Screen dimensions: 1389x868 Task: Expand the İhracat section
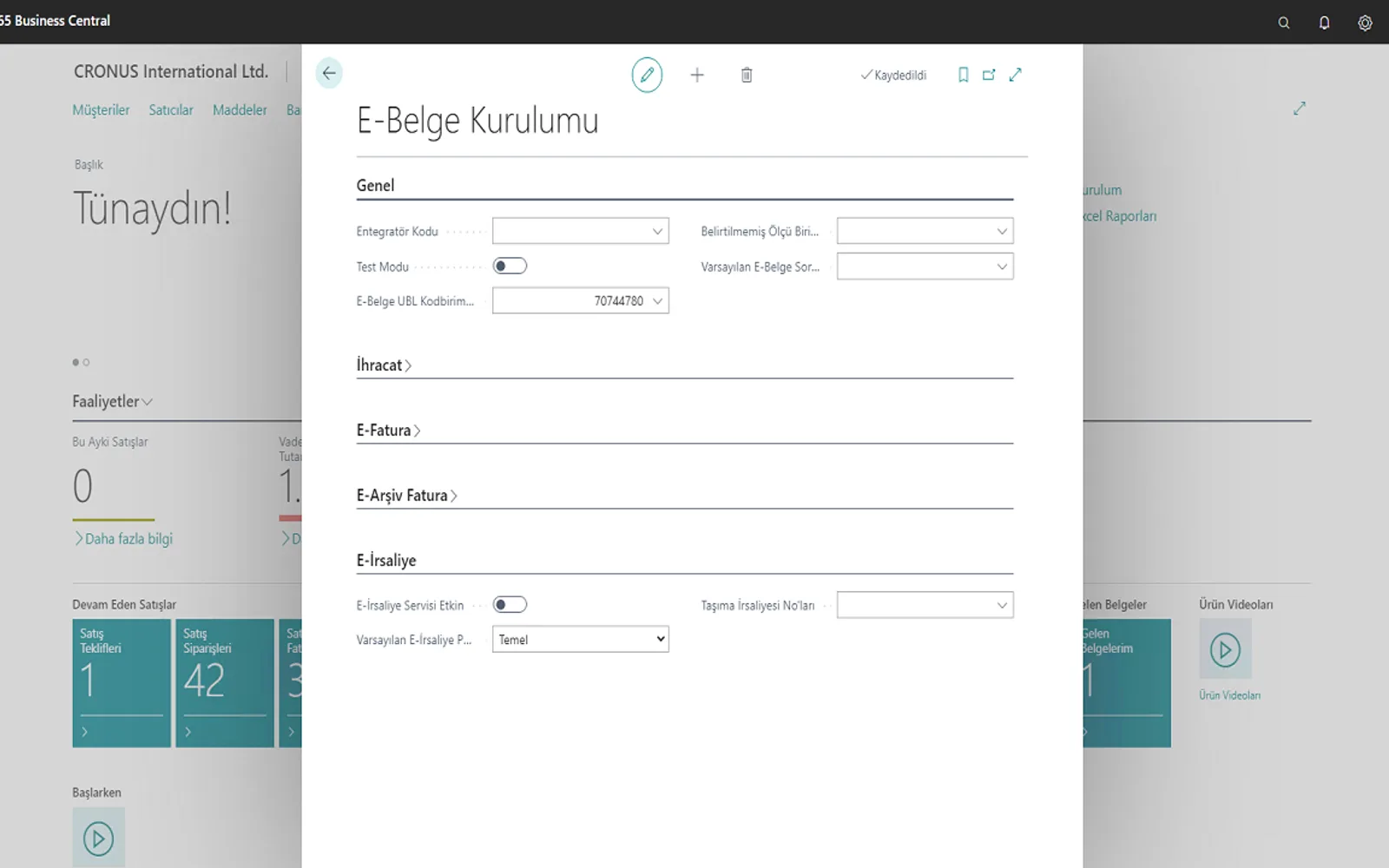point(384,365)
